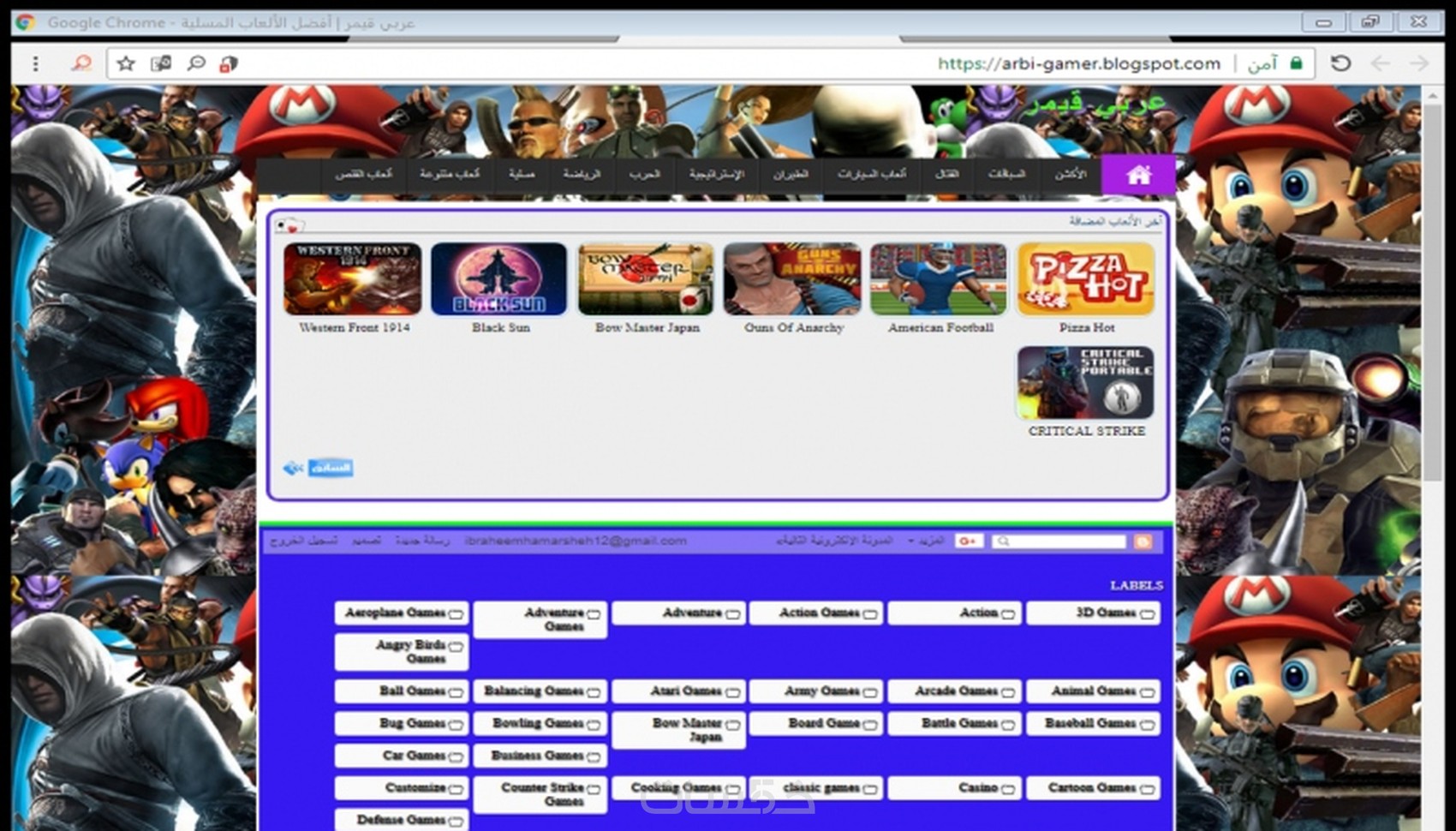Open the الأكشن menu item
This screenshot has width=1456, height=831.
[x=1070, y=175]
